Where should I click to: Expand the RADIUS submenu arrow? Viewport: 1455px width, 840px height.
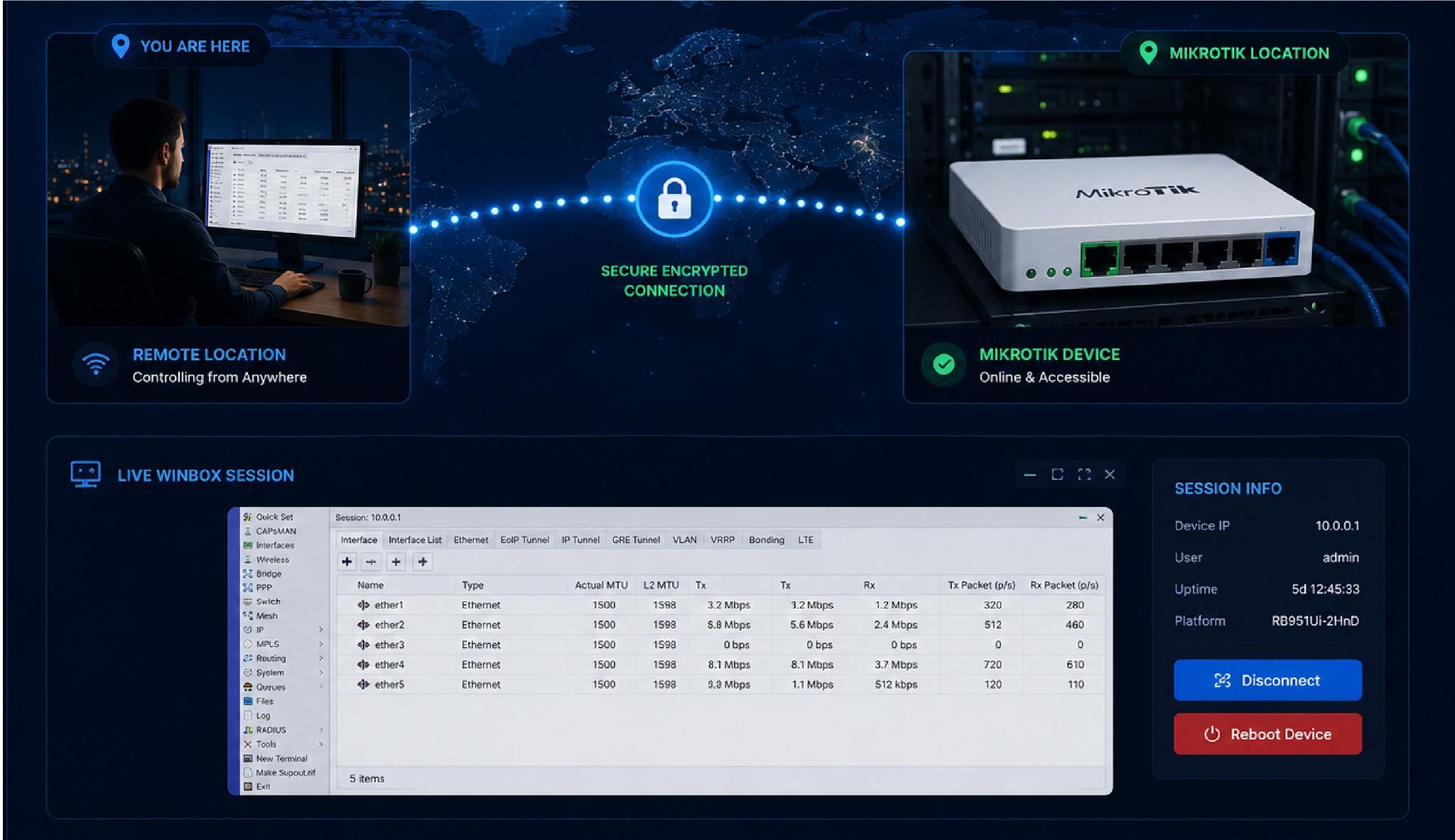coord(320,730)
